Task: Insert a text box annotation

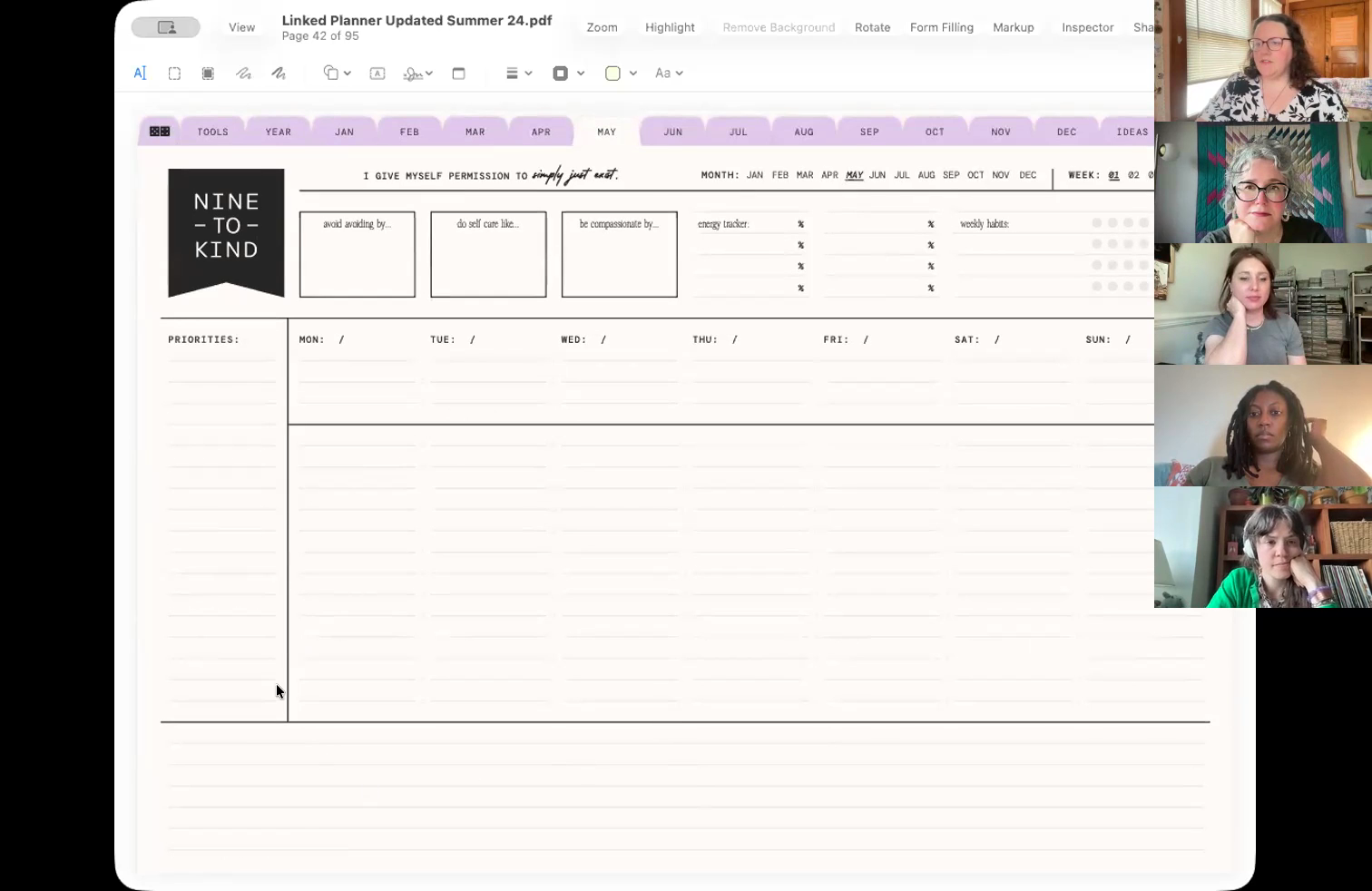Action: [x=377, y=73]
